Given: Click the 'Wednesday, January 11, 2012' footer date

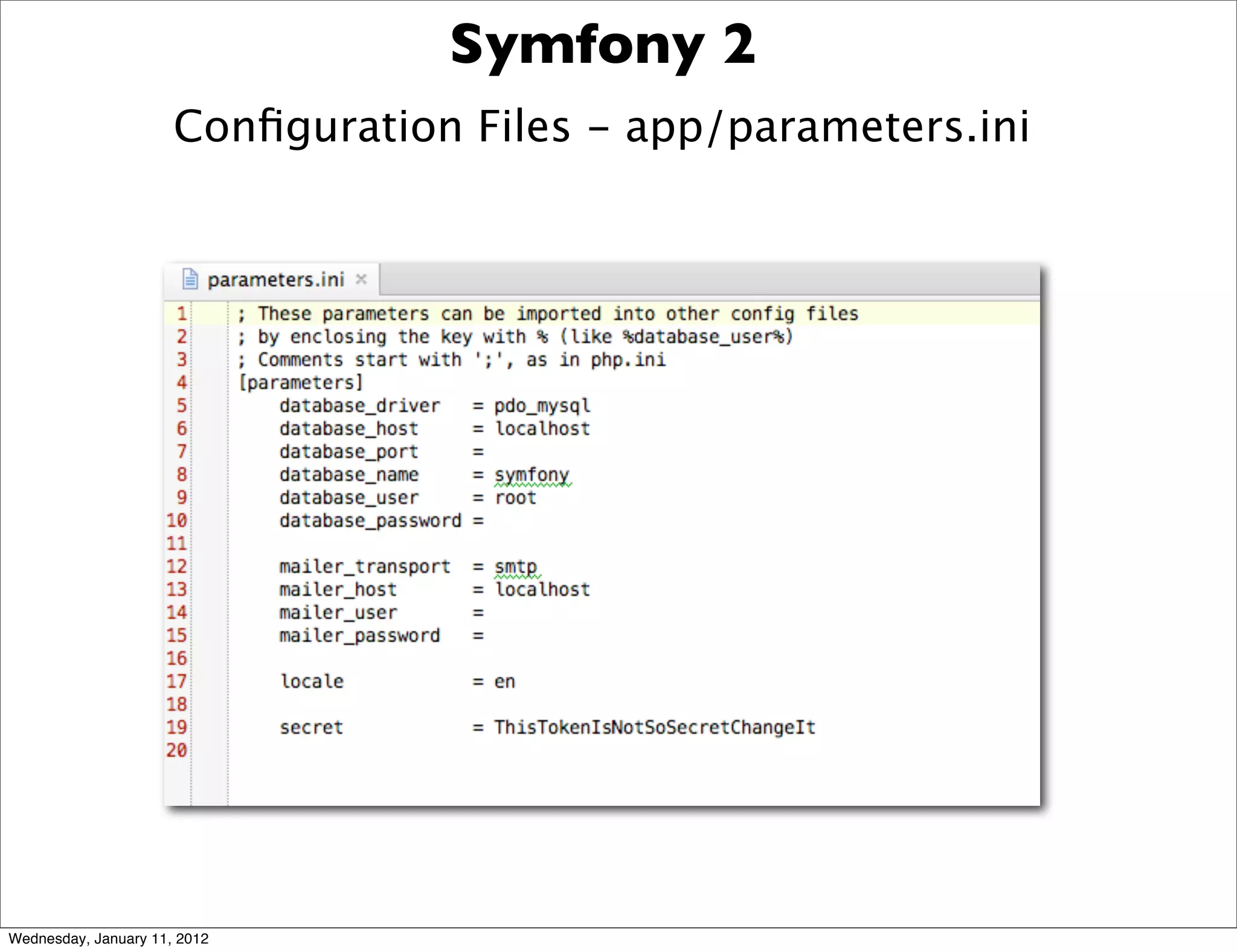Looking at the screenshot, I should 109,939.
